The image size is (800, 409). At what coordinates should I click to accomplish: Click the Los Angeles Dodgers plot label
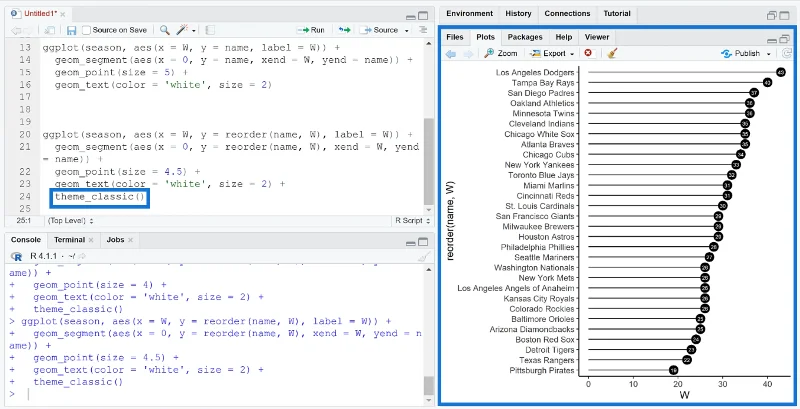tap(535, 72)
